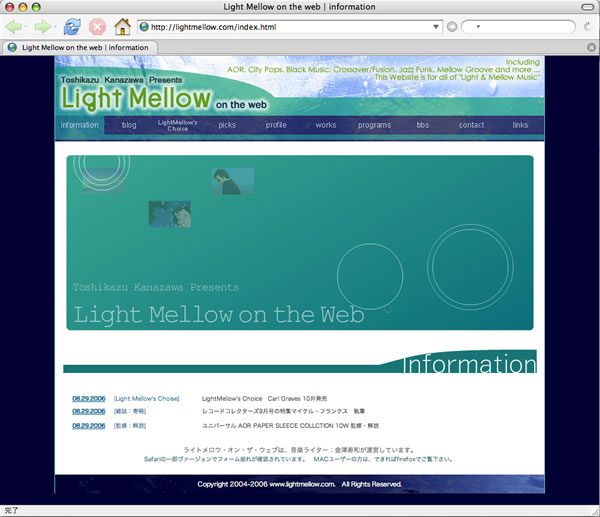Open the blog navigation tab
This screenshot has width=600, height=517.
[129, 126]
